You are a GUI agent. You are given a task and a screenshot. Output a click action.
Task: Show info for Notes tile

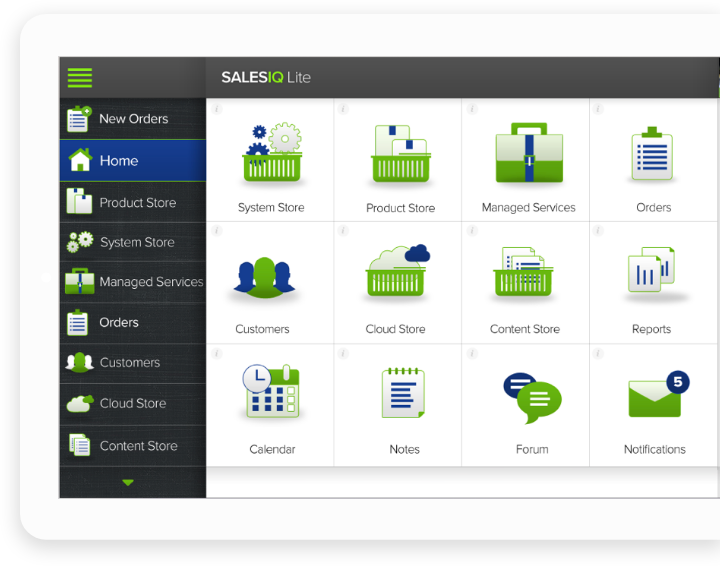tap(343, 353)
